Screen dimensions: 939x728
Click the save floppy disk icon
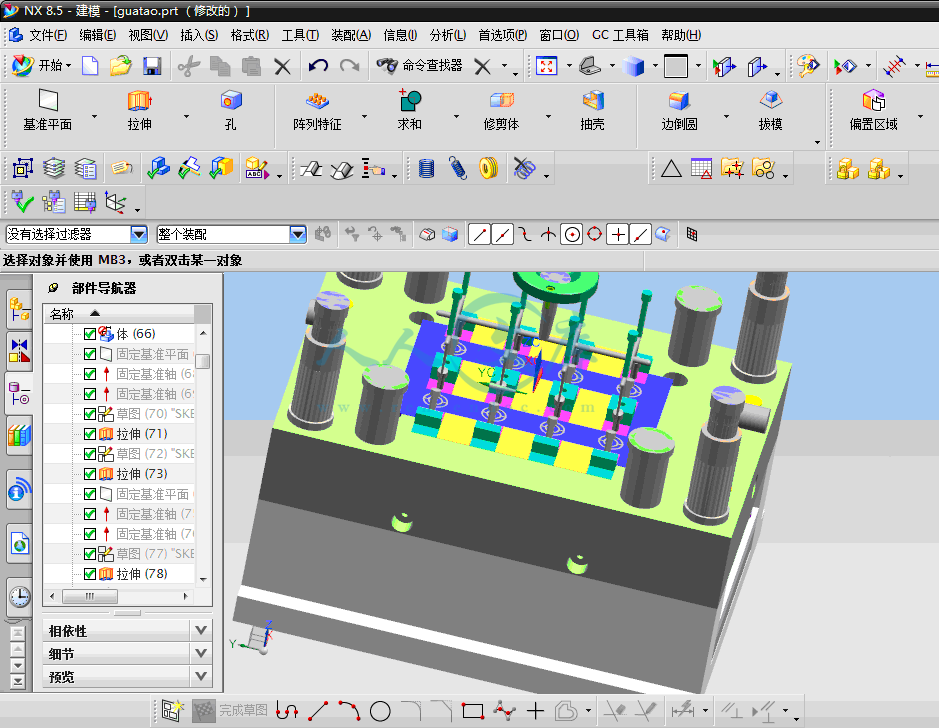point(153,65)
